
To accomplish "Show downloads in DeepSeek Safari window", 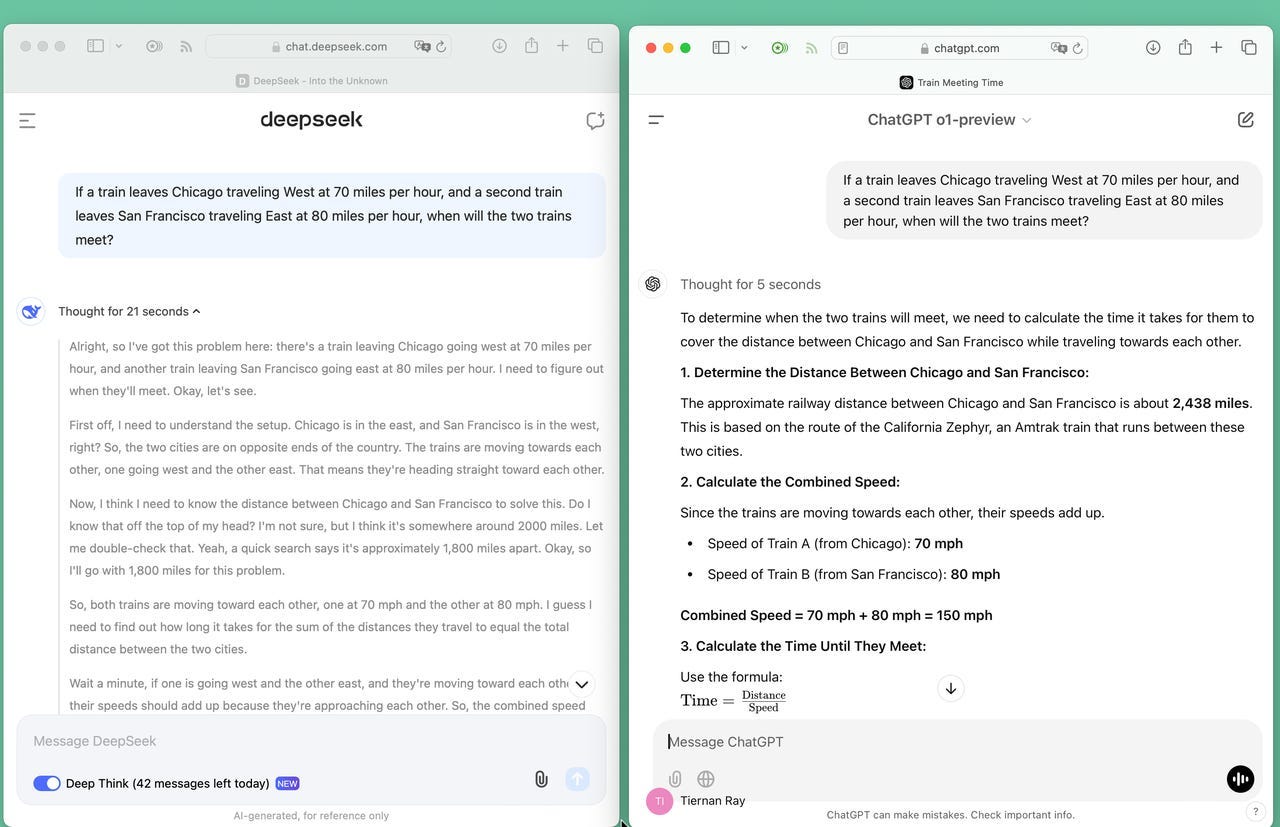I will pos(499,46).
